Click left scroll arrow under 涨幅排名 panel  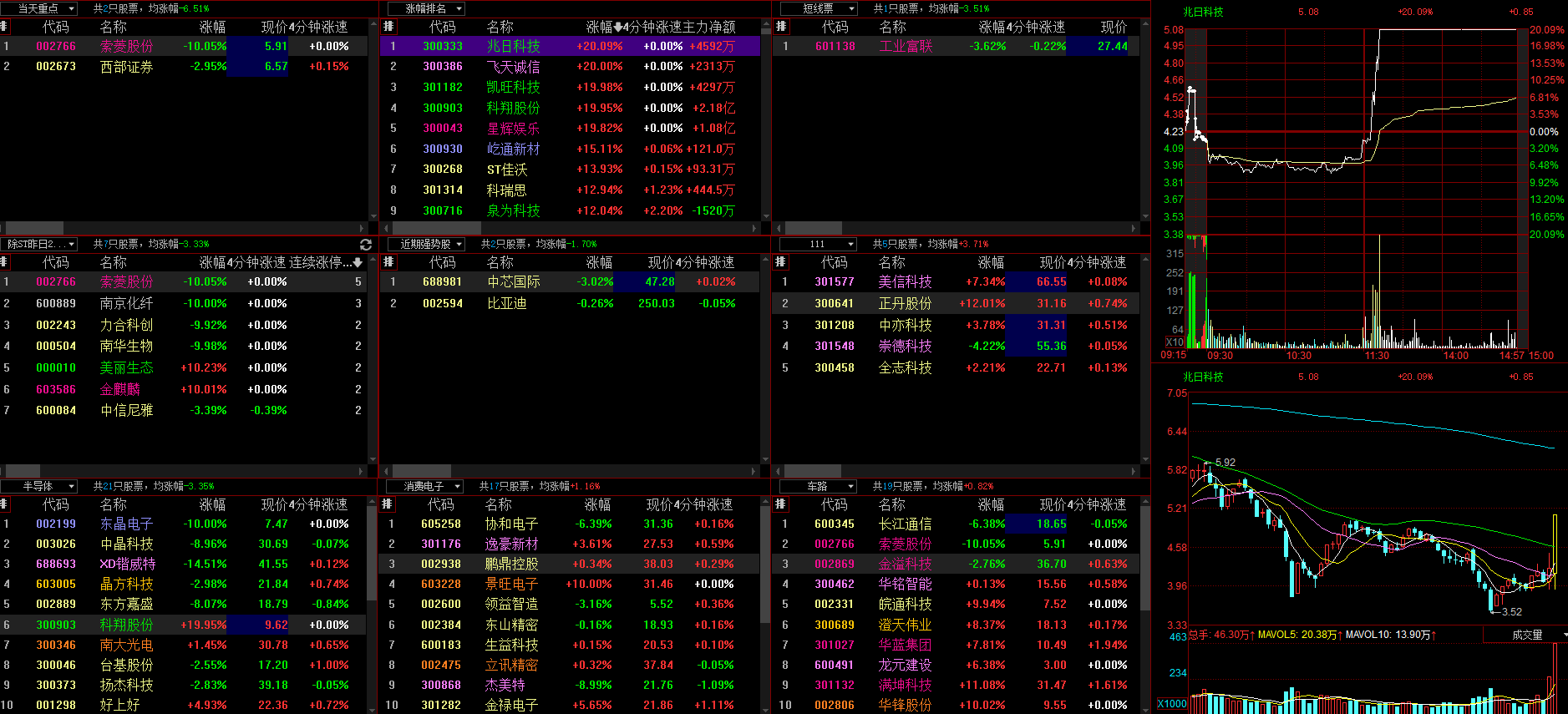(386, 228)
